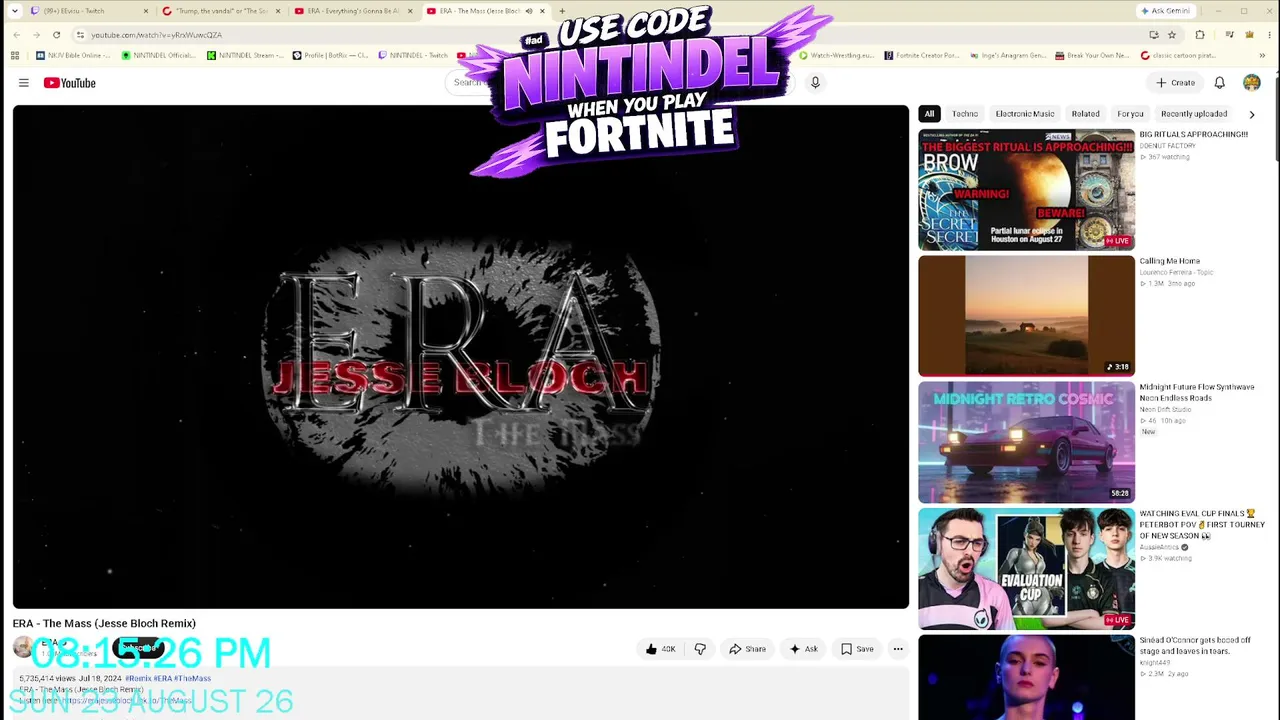The image size is (1280, 720).
Task: Share the video
Action: click(747, 649)
